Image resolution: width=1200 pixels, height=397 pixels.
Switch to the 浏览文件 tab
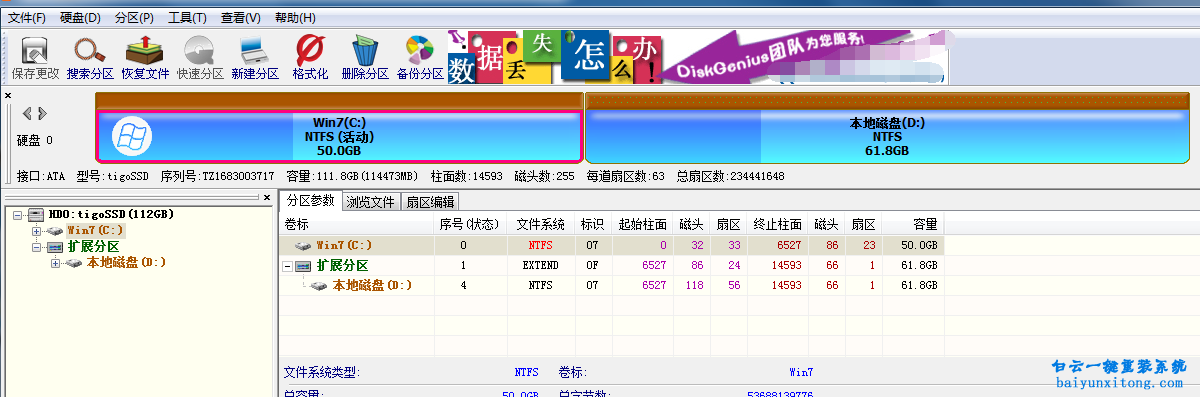click(x=370, y=201)
